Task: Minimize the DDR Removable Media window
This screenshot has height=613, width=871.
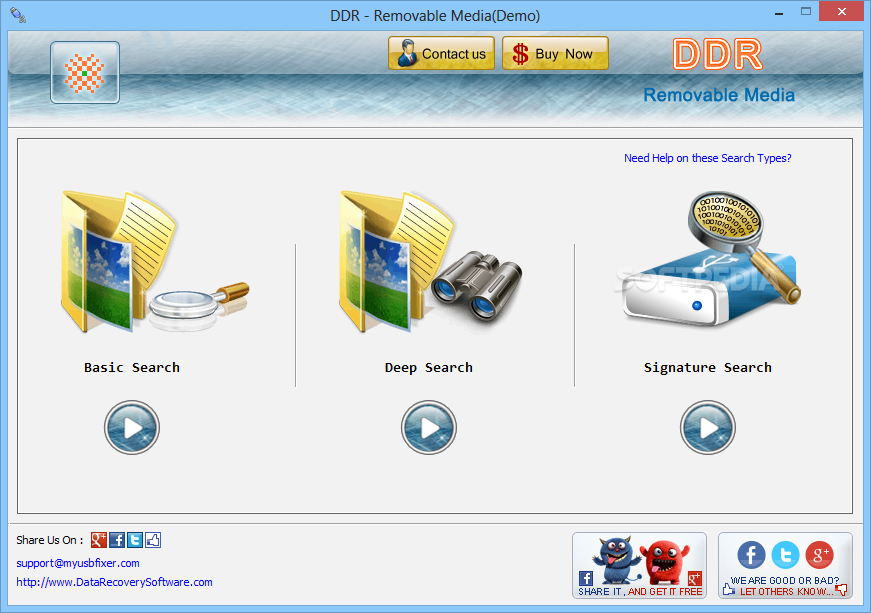Action: [x=779, y=12]
